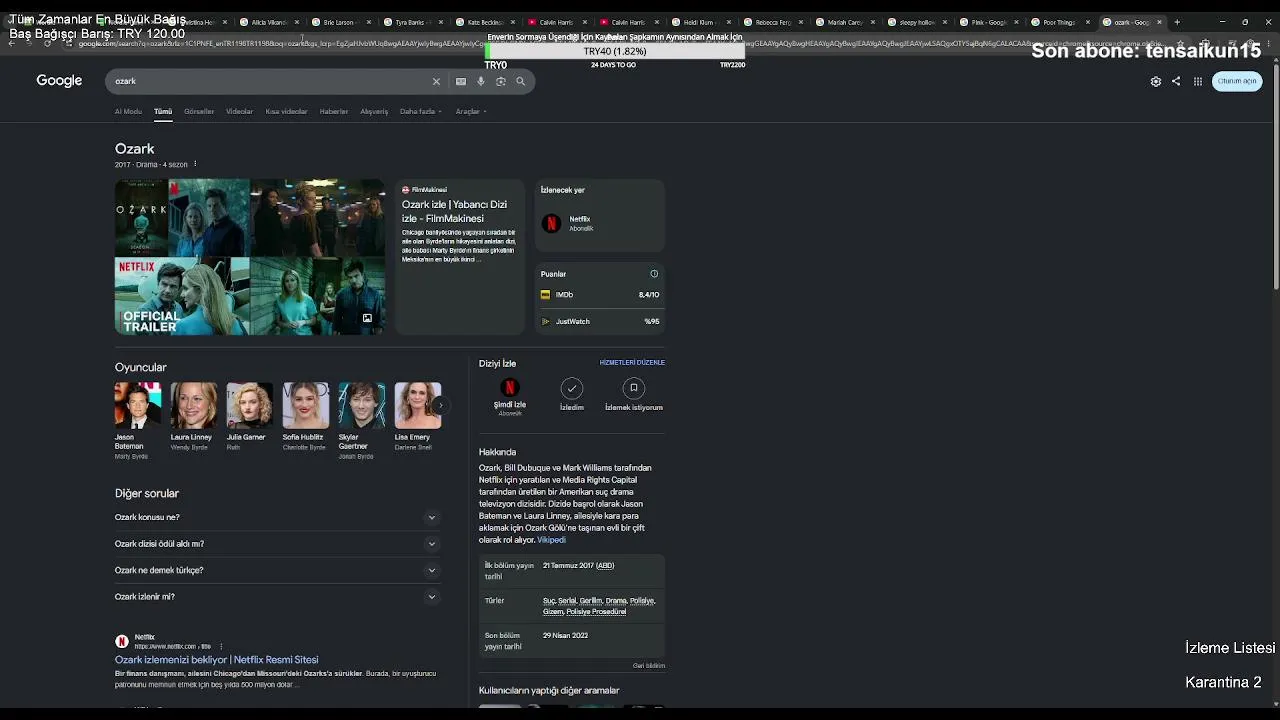
Task: Open 'Ozark izlemenizi bekliyor | Netflix Resmi Sitesi'
Action: coord(216,660)
